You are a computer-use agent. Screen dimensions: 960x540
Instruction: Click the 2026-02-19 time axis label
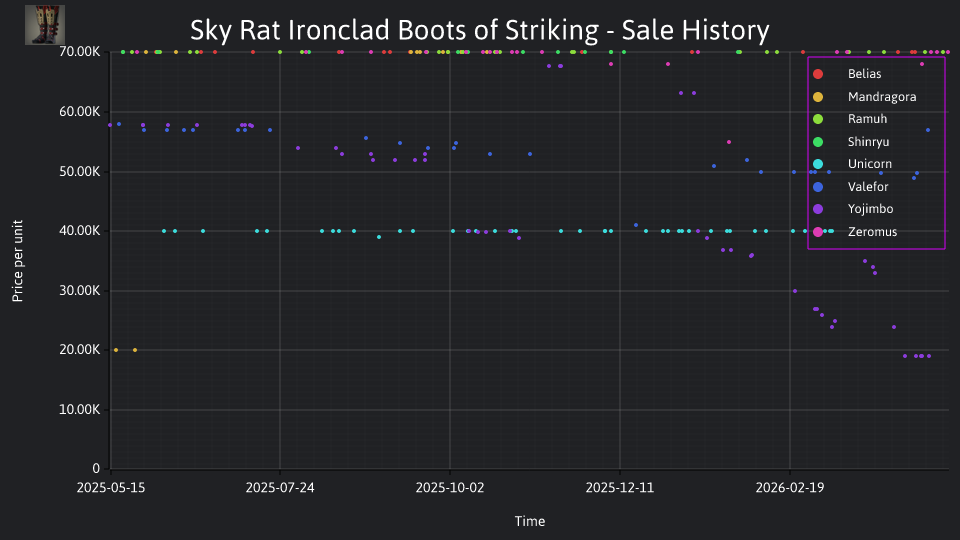(x=790, y=488)
